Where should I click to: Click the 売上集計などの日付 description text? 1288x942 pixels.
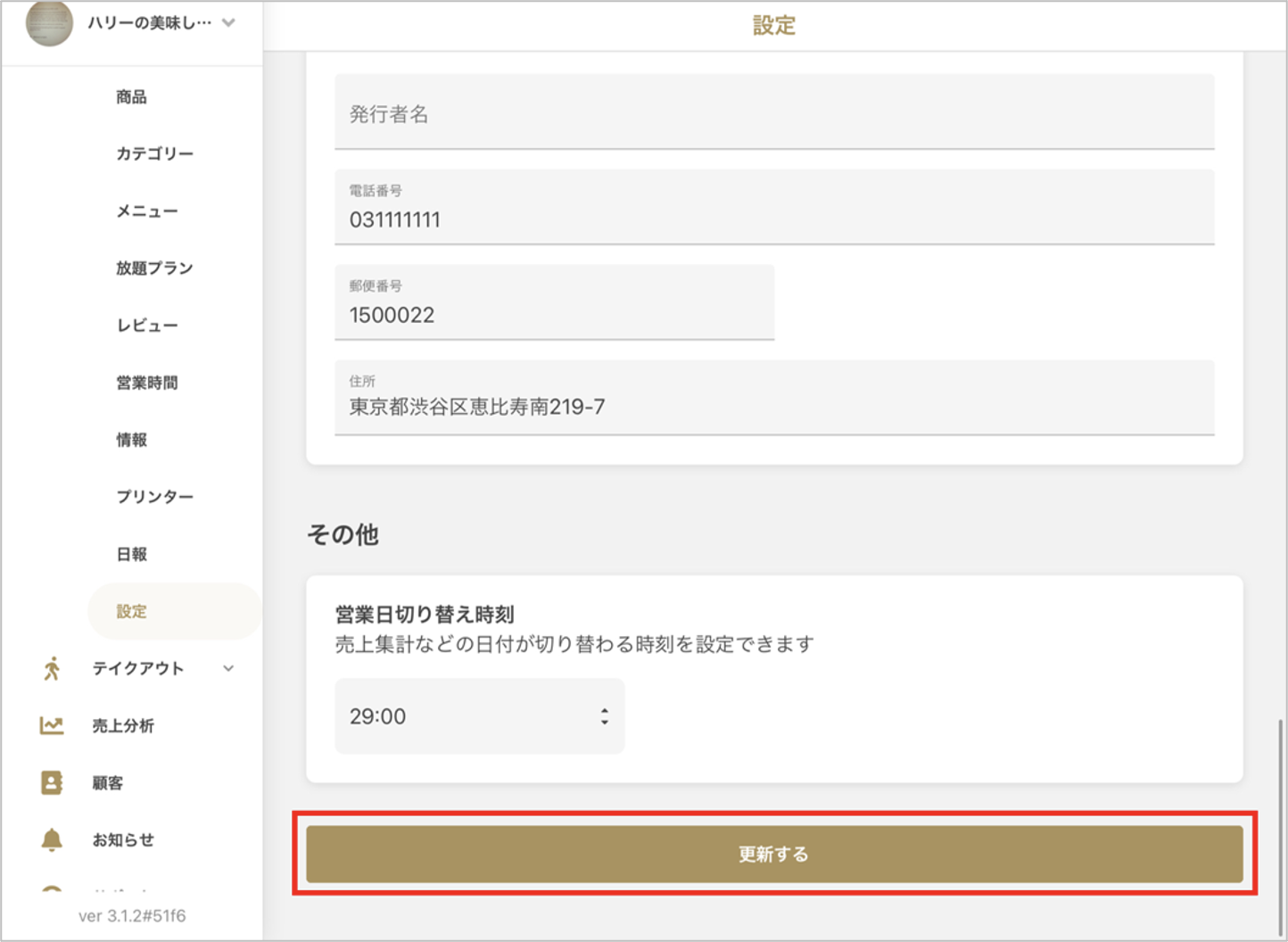pyautogui.click(x=574, y=644)
